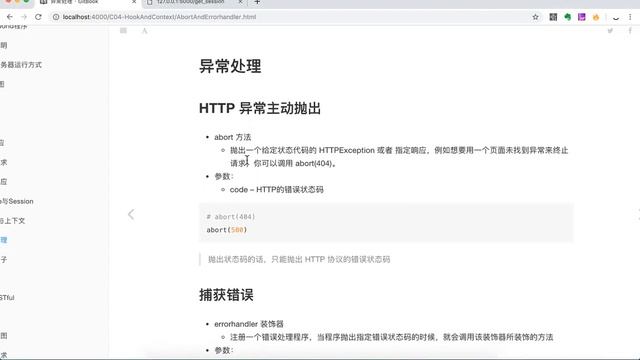
Task: Click the blockquote about HTTP 协议的错误状态码
Action: click(299, 259)
